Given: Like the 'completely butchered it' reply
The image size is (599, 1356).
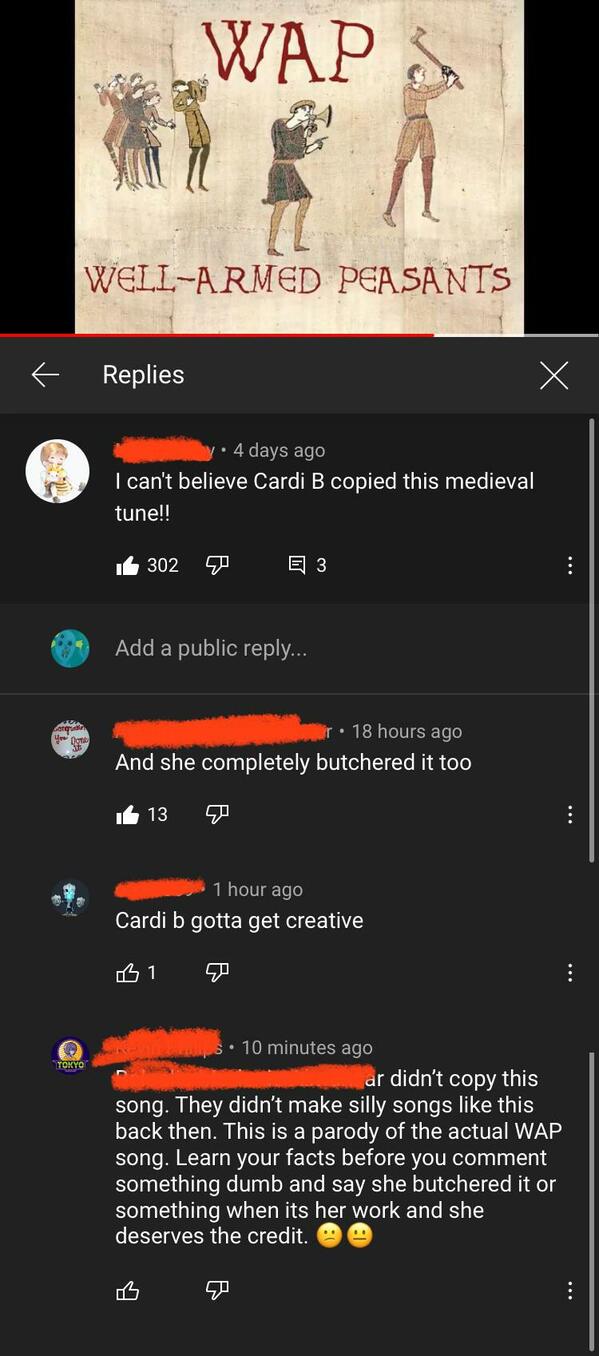Looking at the screenshot, I should pyautogui.click(x=128, y=815).
